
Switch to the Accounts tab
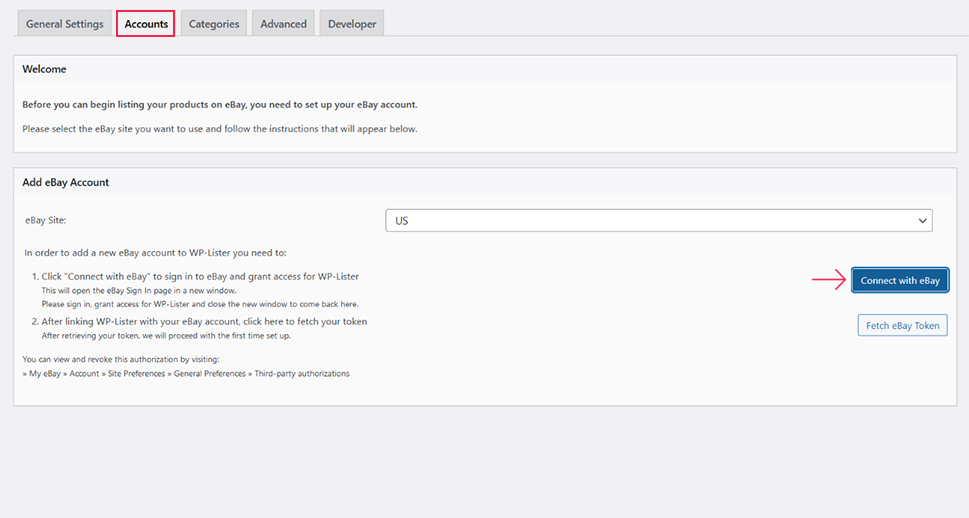tap(146, 23)
